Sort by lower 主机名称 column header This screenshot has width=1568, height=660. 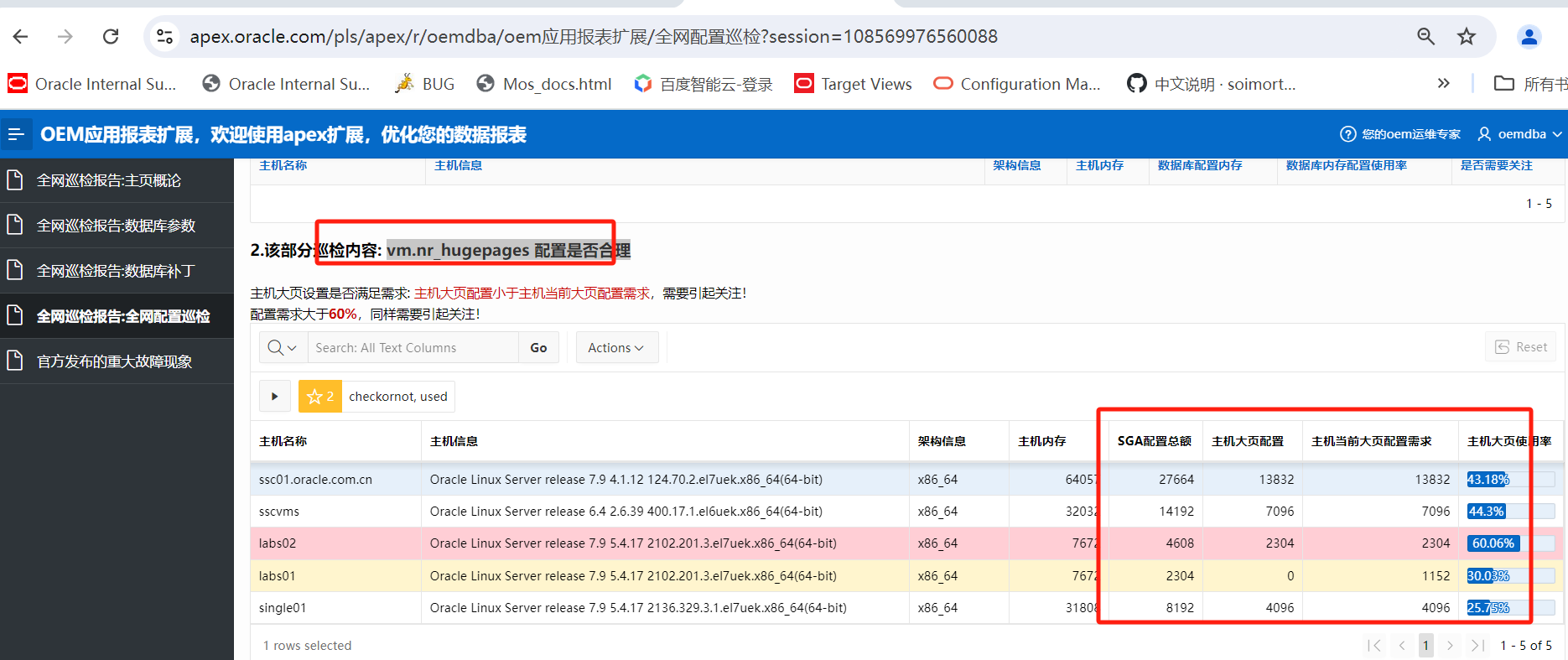coord(283,441)
